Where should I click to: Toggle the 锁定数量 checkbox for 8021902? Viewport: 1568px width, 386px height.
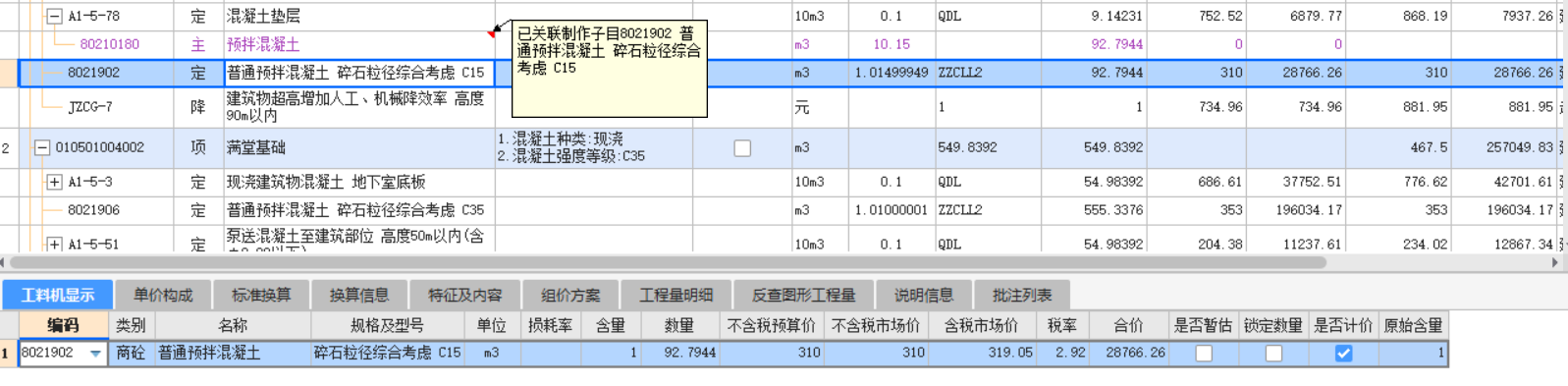click(x=1273, y=354)
